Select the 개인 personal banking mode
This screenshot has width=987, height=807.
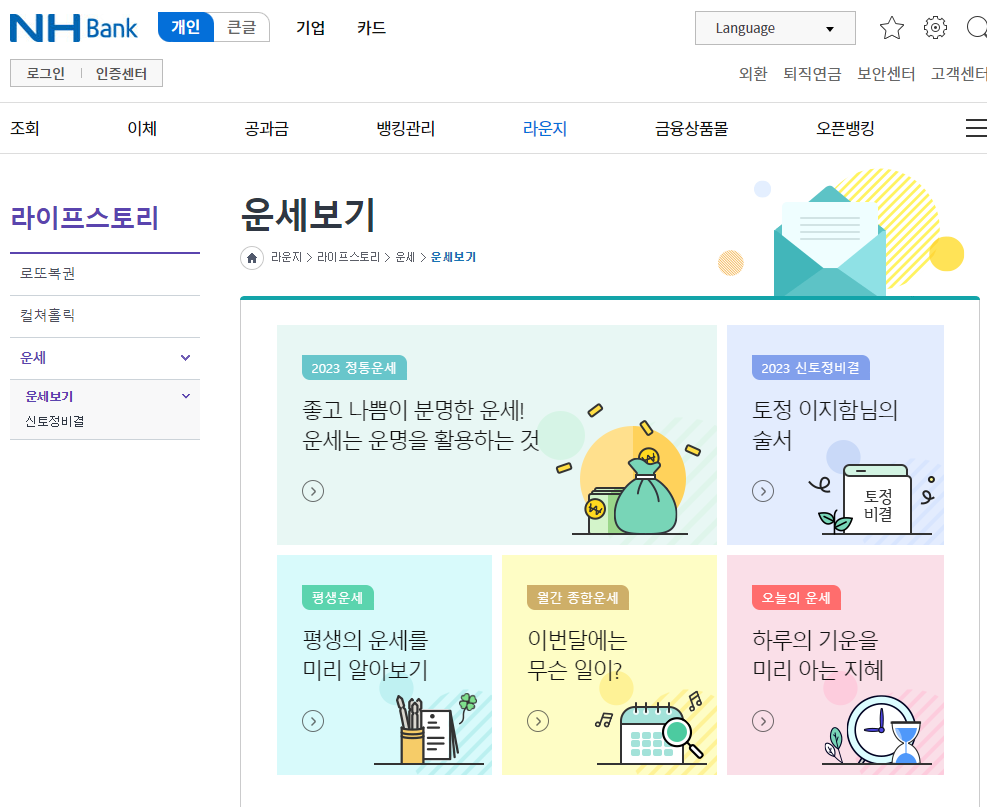point(184,27)
